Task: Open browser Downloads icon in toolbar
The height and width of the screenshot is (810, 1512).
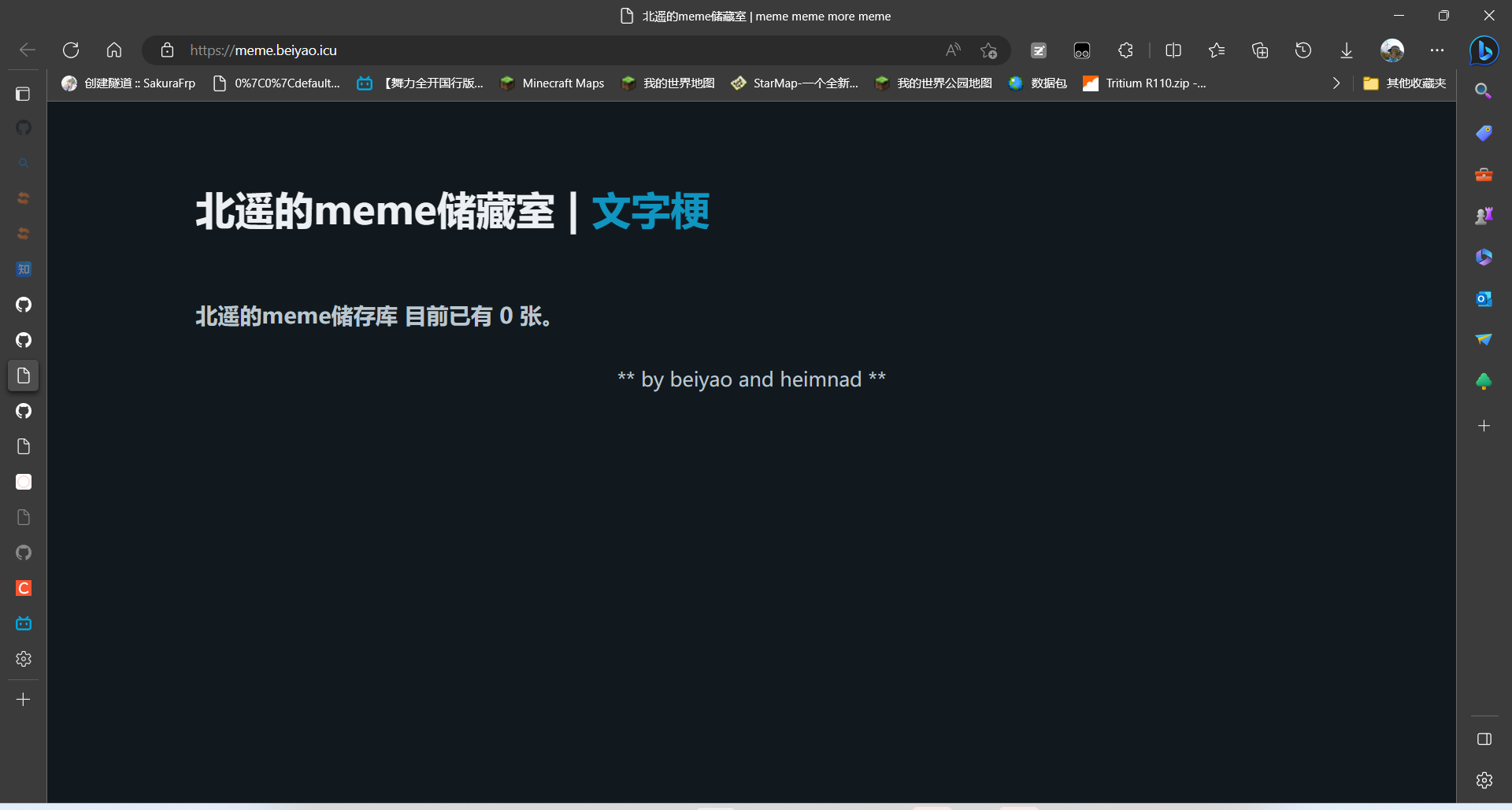Action: (1346, 50)
